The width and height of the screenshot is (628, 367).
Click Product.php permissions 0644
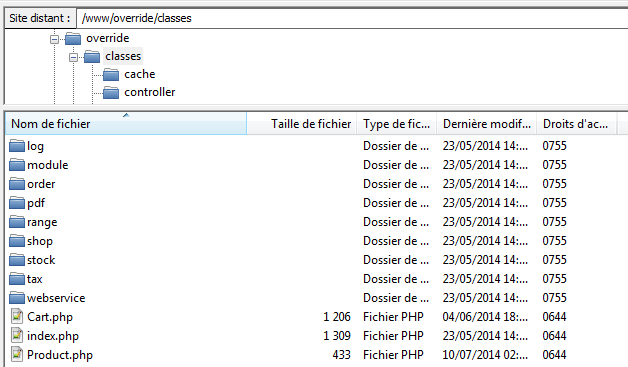(554, 355)
